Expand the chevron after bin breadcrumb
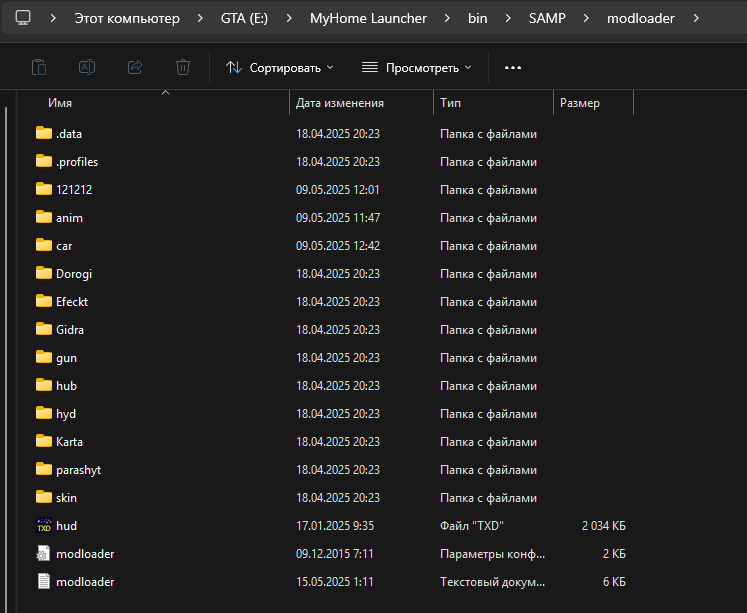This screenshot has height=613, width=747. coord(508,18)
